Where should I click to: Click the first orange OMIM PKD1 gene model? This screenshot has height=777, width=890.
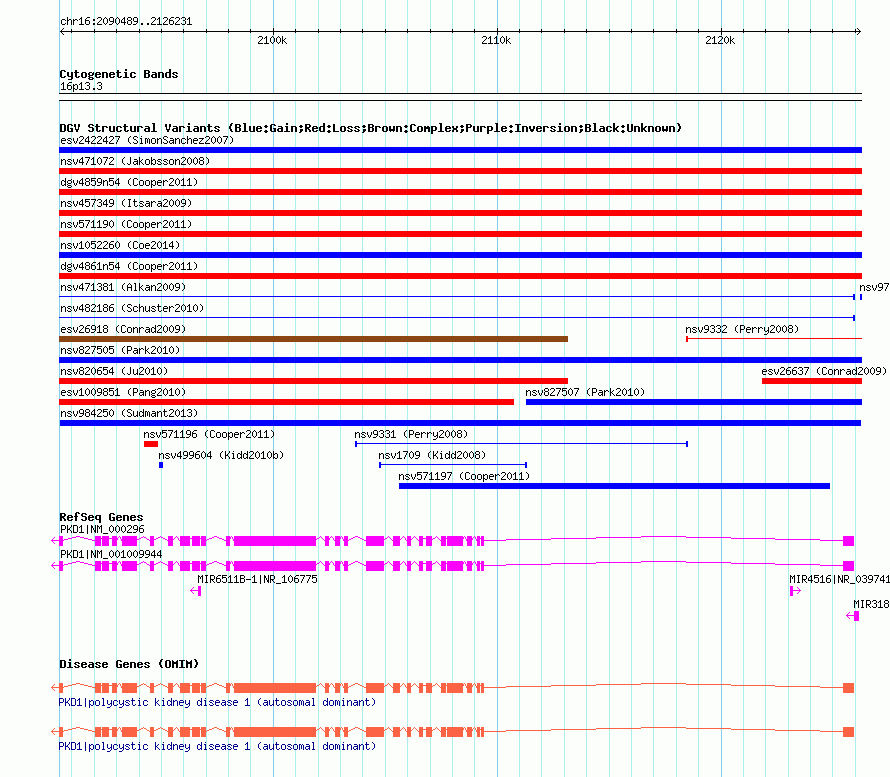(x=453, y=688)
